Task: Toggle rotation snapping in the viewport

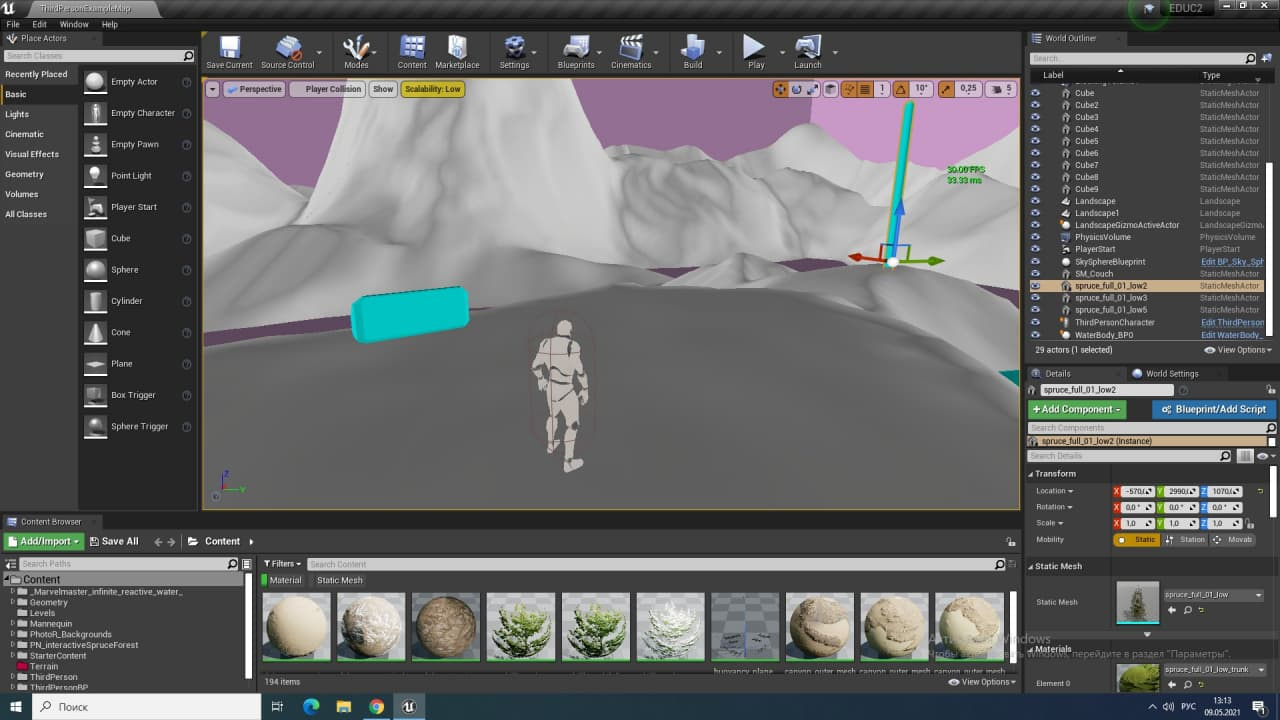Action: [x=901, y=89]
